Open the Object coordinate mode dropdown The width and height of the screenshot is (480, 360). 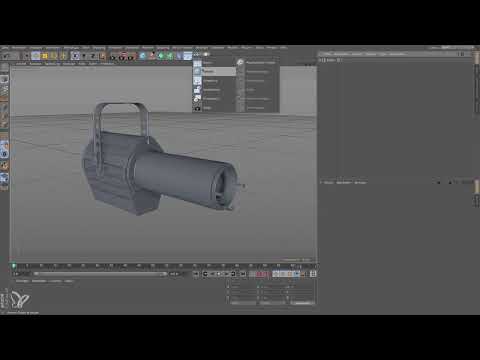point(243,303)
